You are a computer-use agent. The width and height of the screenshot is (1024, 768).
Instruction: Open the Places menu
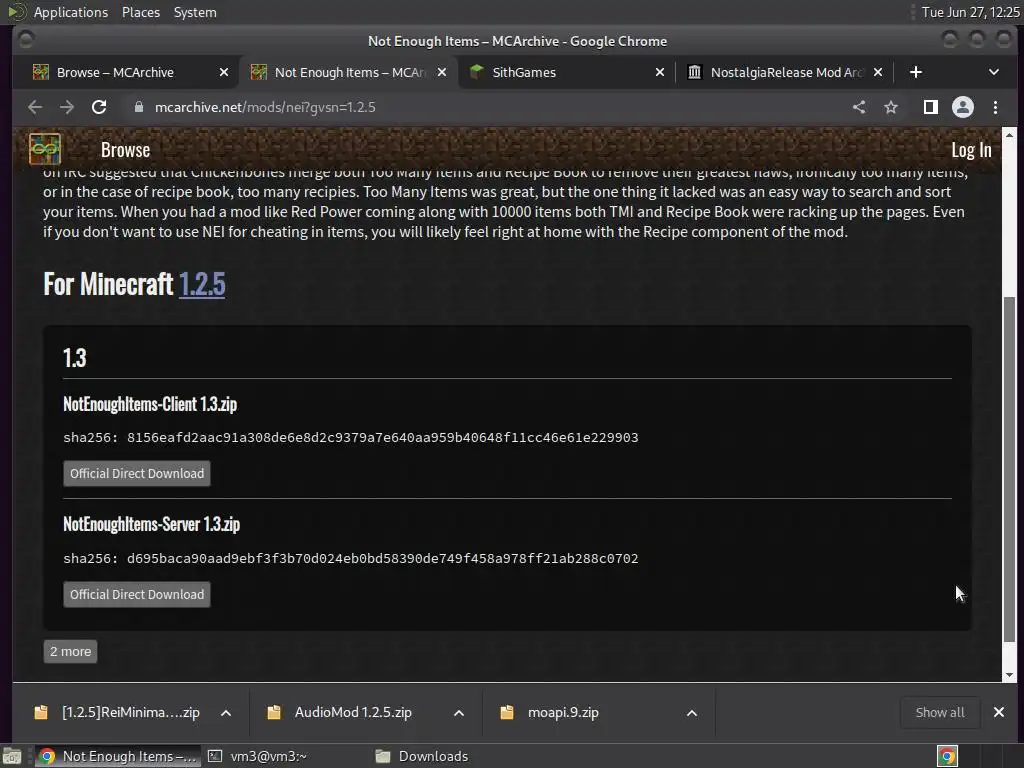tap(141, 12)
